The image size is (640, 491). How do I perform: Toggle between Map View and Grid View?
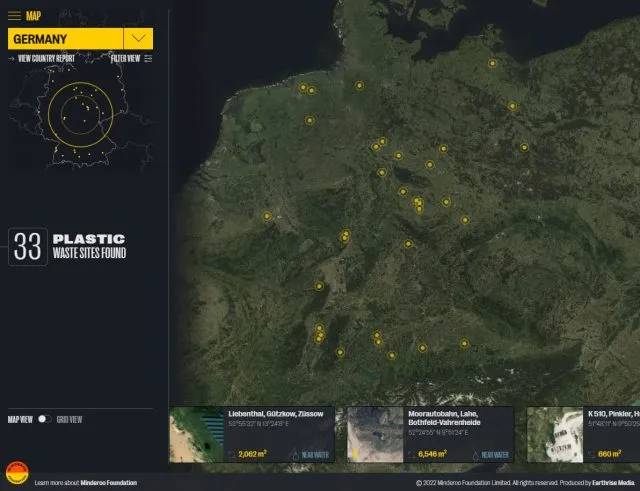pos(44,419)
